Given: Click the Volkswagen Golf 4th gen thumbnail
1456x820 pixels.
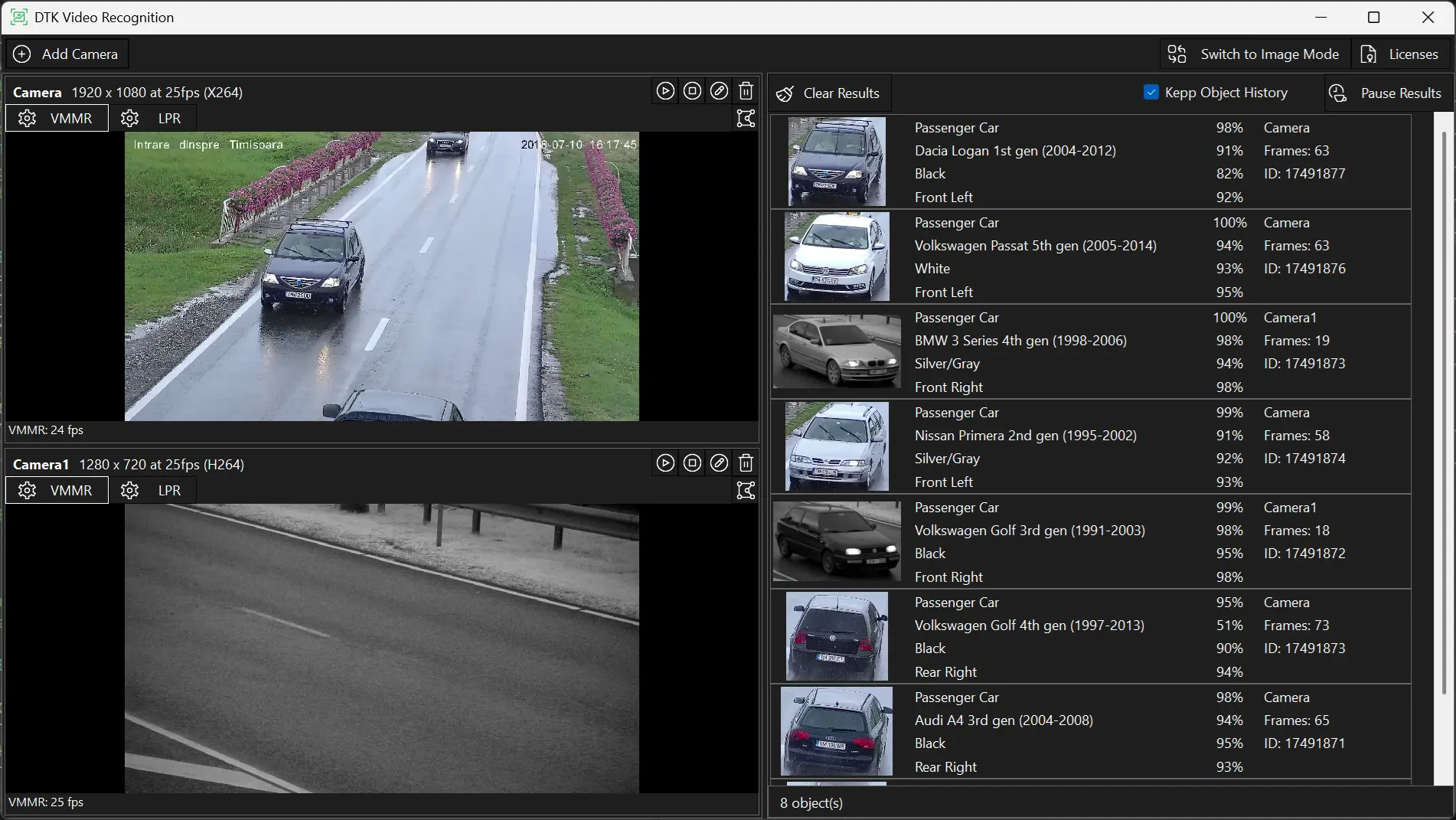Looking at the screenshot, I should 837,636.
